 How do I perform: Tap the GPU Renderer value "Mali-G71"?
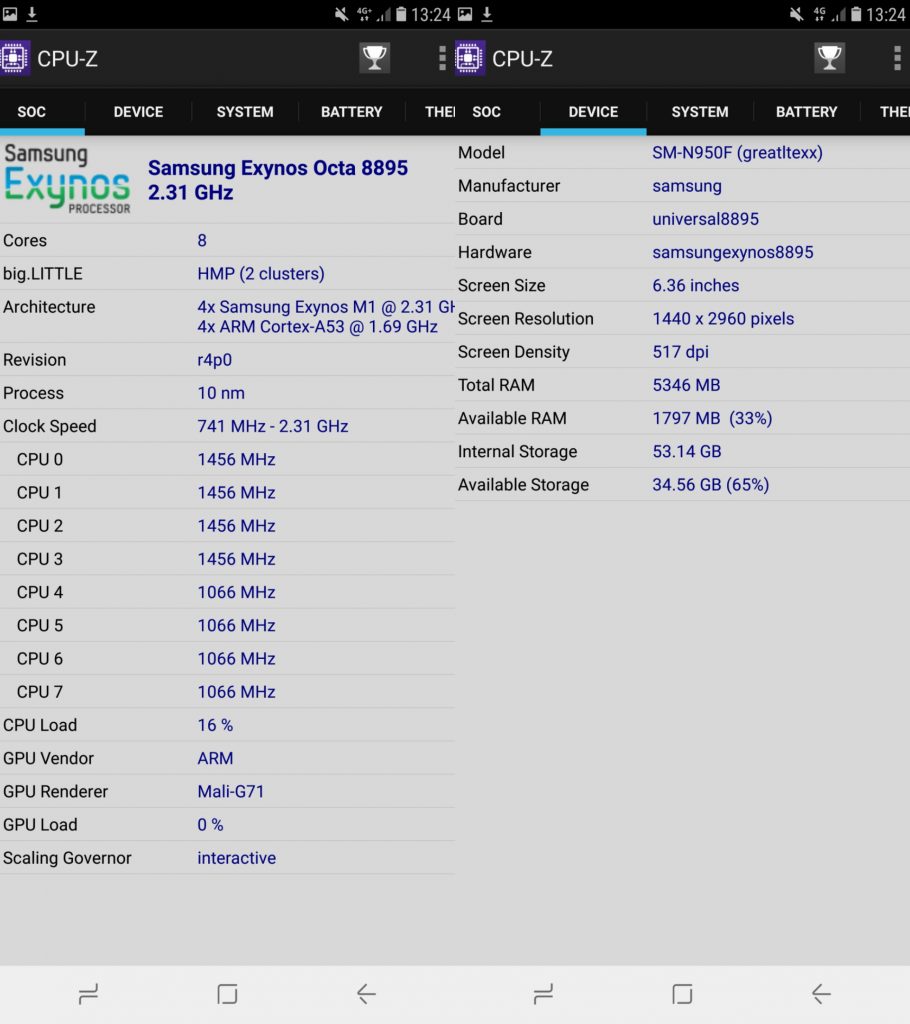coord(231,792)
